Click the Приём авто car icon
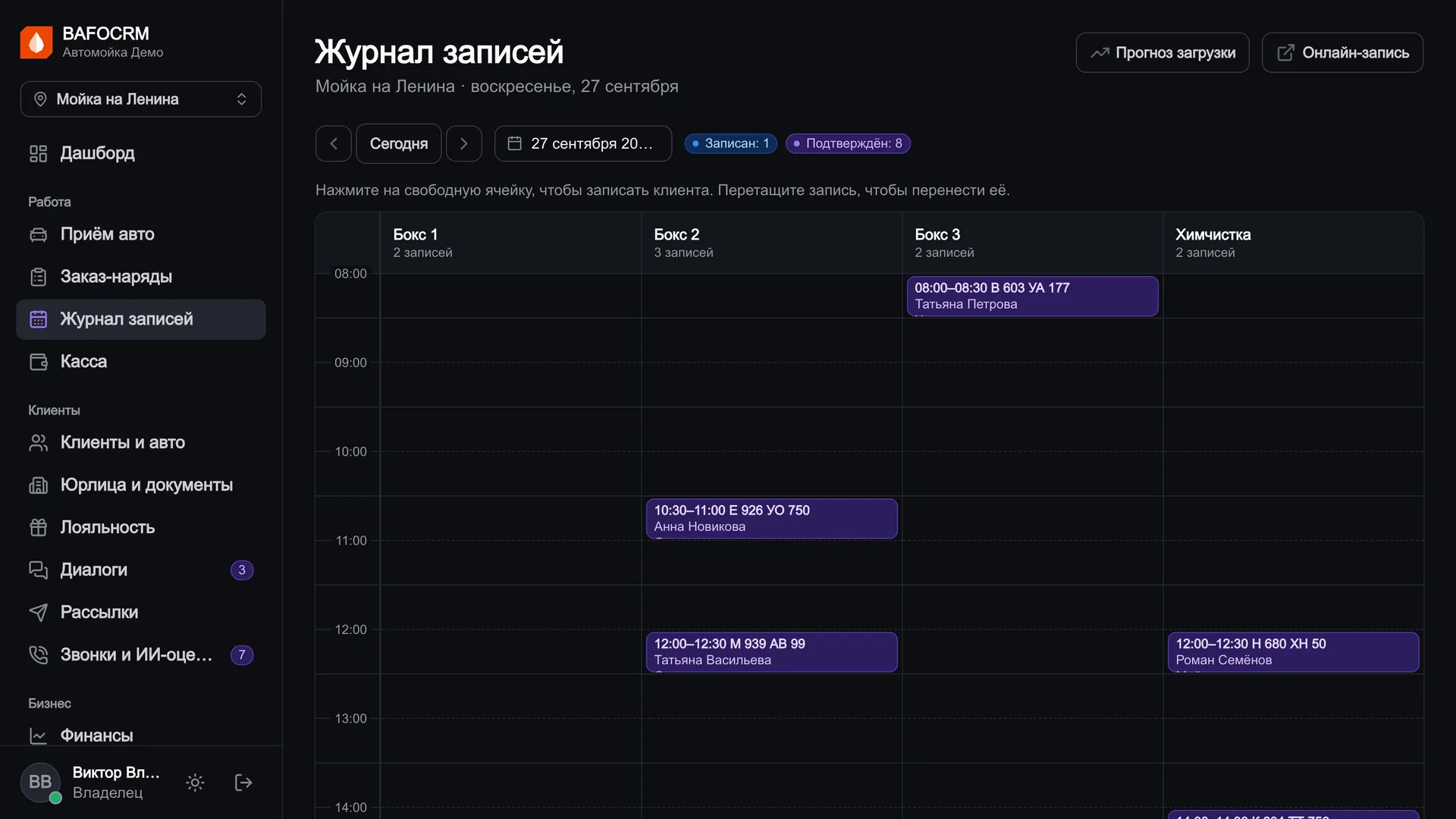The width and height of the screenshot is (1456, 819). [x=38, y=234]
